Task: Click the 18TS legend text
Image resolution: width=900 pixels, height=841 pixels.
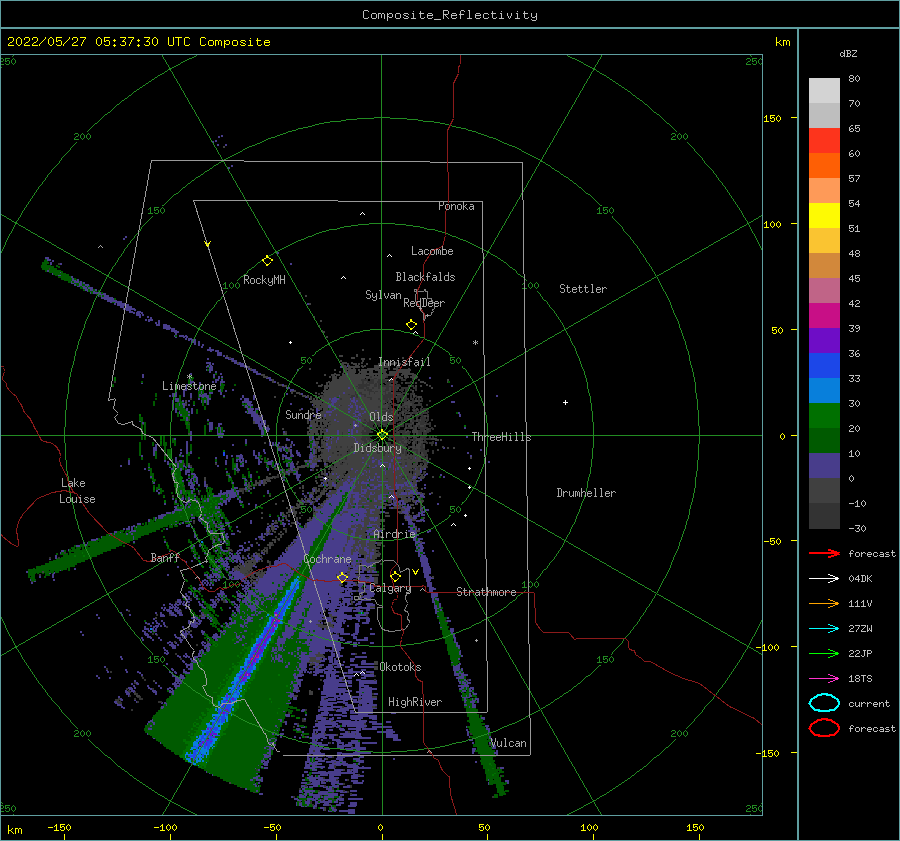Action: pyautogui.click(x=860, y=679)
